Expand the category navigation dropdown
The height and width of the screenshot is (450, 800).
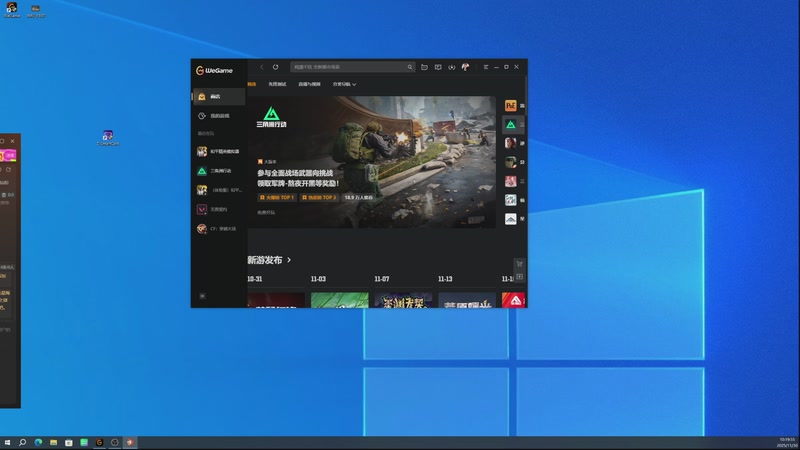click(x=344, y=84)
